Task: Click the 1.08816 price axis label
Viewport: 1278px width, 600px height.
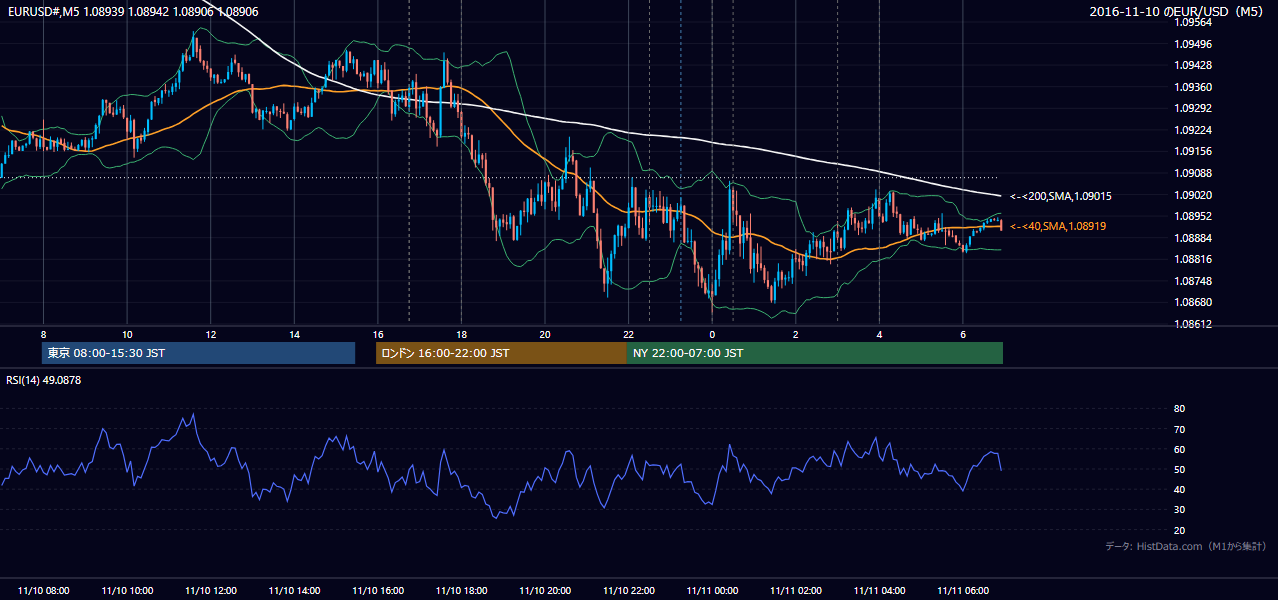Action: (1192, 259)
